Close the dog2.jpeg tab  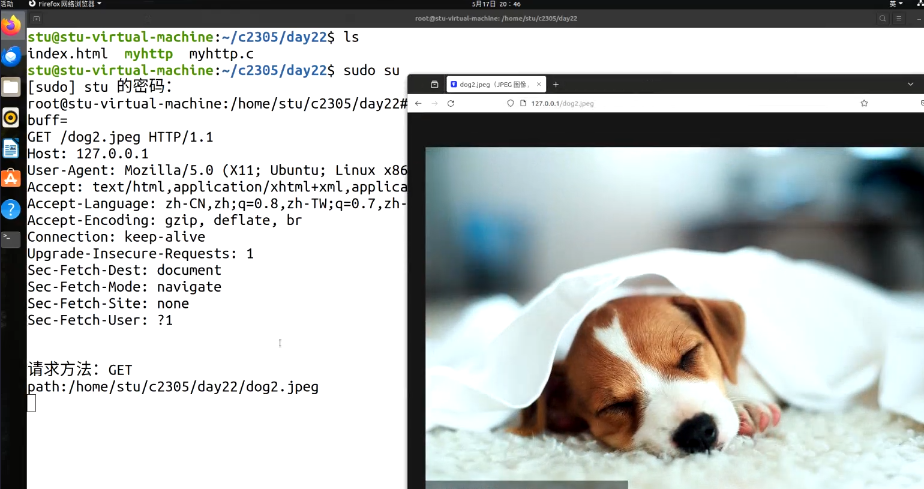[x=540, y=85]
